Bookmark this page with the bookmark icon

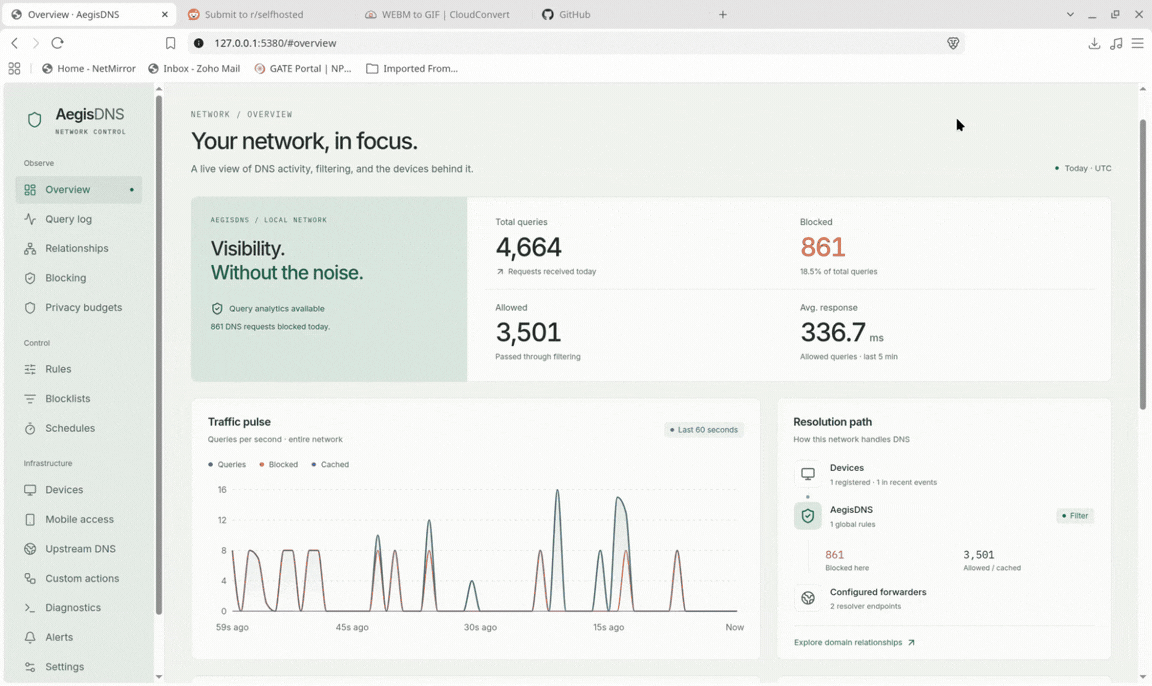pyautogui.click(x=170, y=43)
